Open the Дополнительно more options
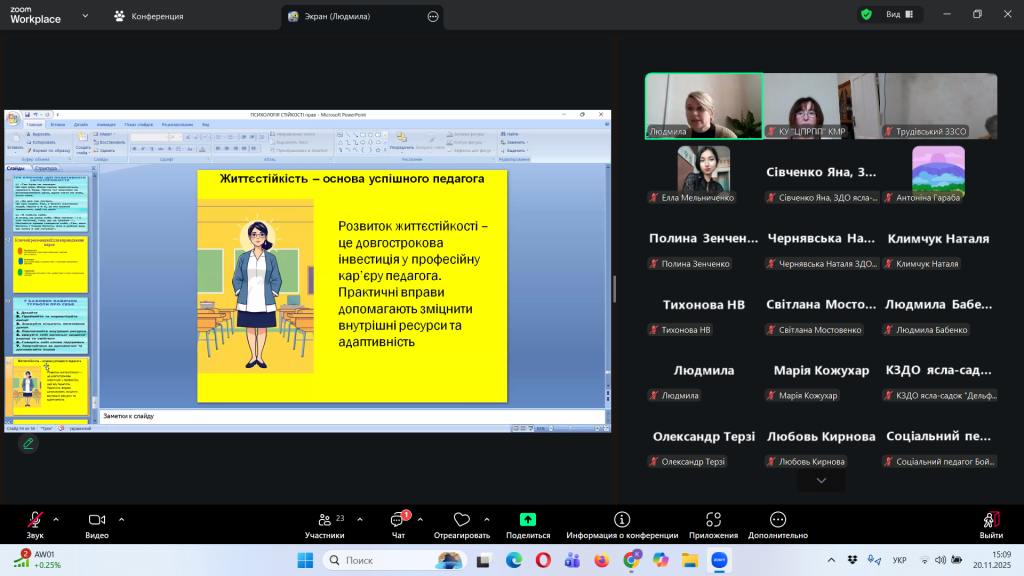1024x576 pixels. [777, 520]
